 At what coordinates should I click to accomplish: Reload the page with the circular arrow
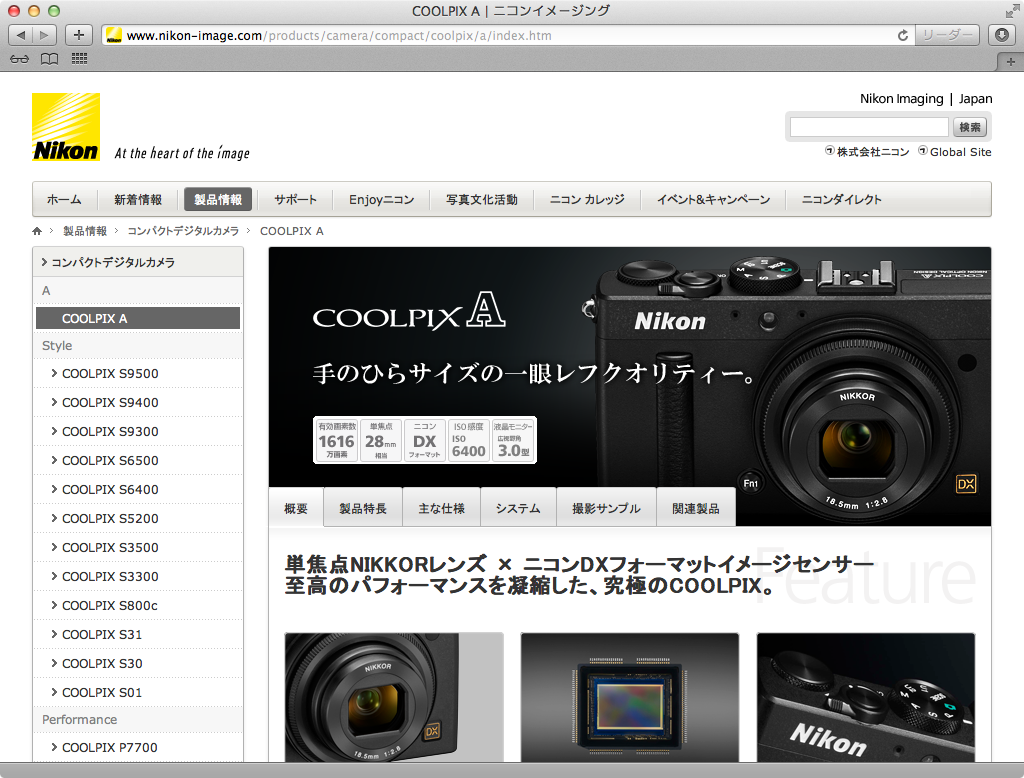[x=903, y=35]
